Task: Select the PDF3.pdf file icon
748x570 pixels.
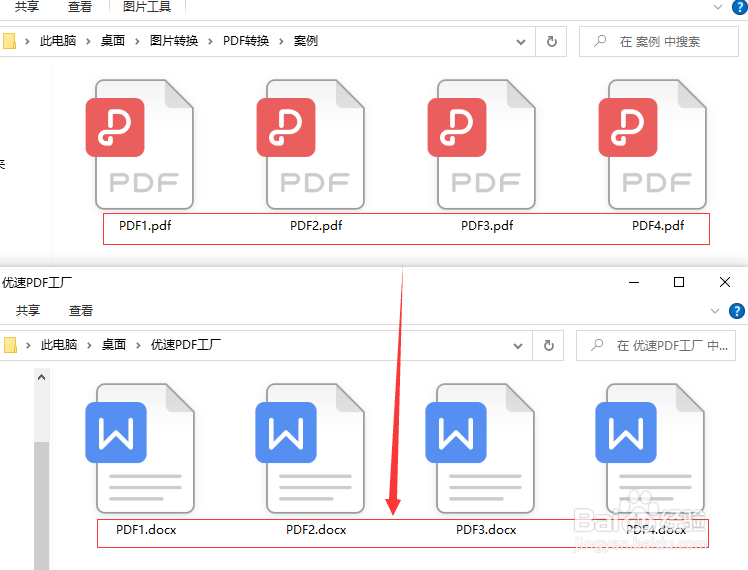Action: (481, 144)
